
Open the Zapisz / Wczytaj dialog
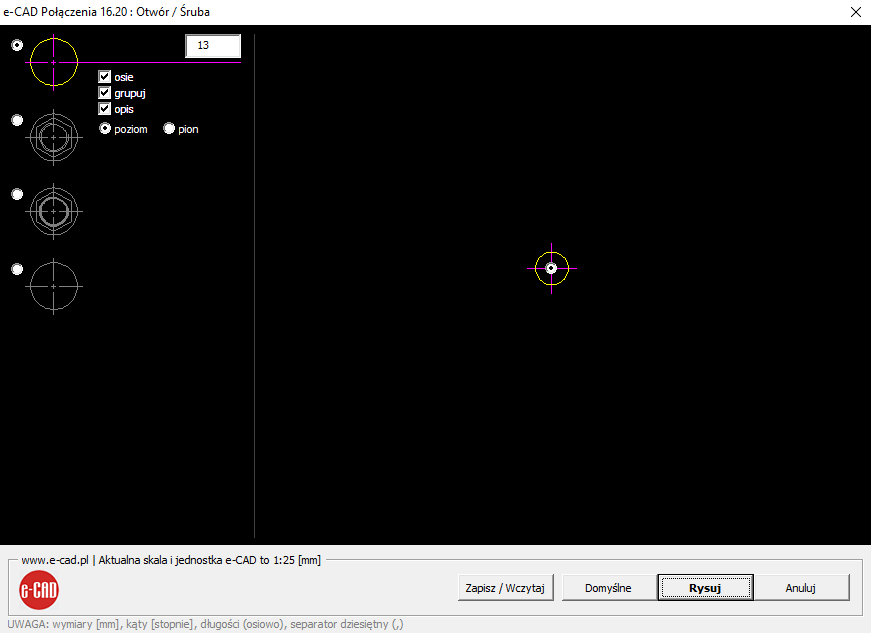click(505, 587)
